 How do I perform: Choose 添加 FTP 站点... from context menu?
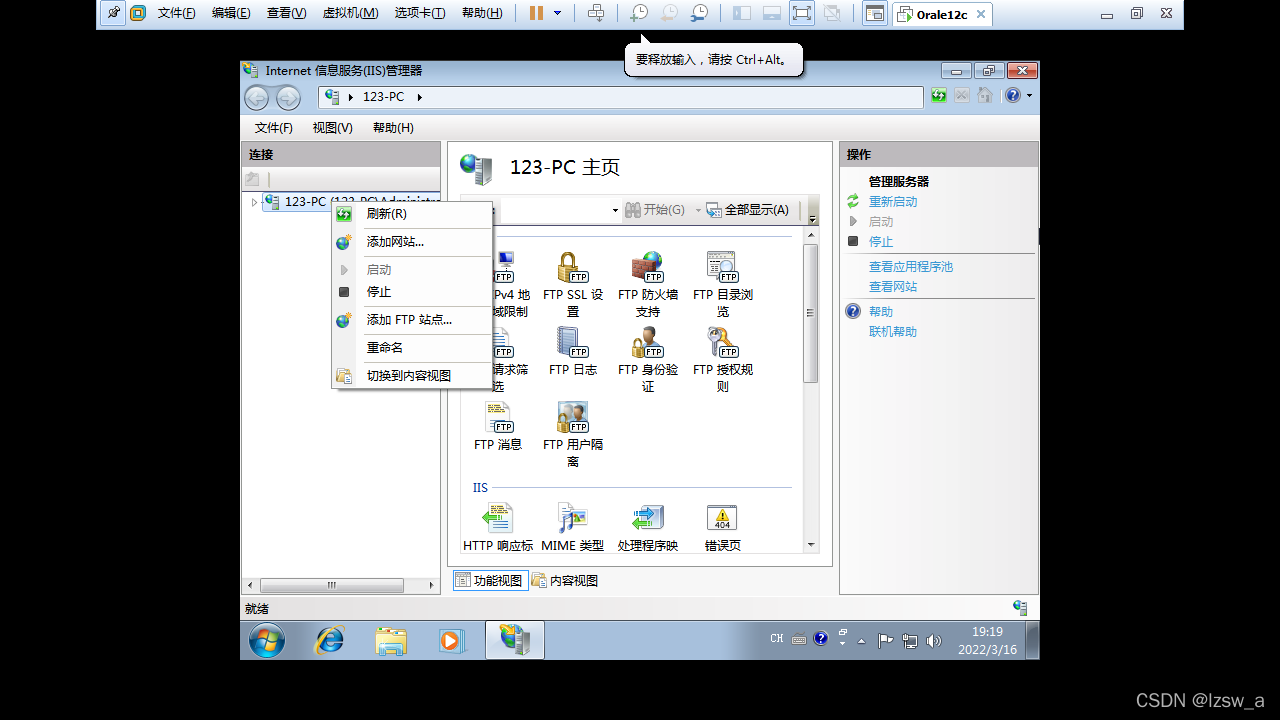coord(412,320)
